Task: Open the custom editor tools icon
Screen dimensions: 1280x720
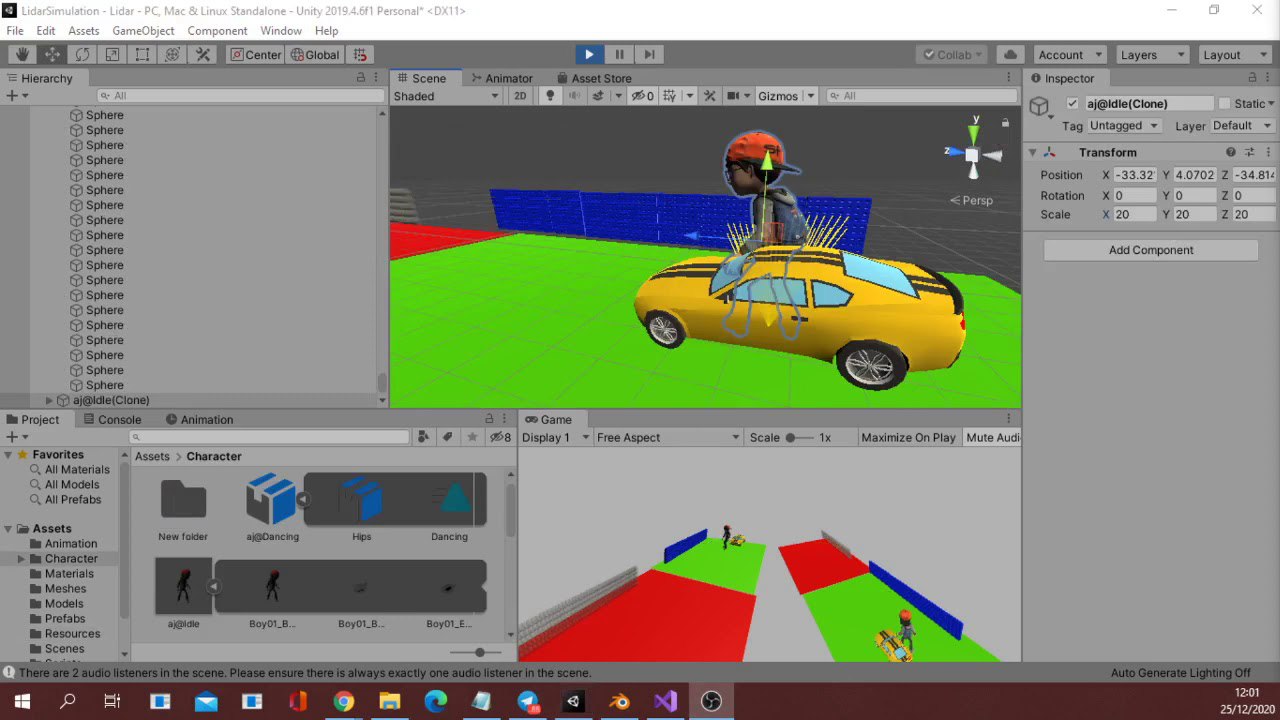Action: tap(202, 55)
